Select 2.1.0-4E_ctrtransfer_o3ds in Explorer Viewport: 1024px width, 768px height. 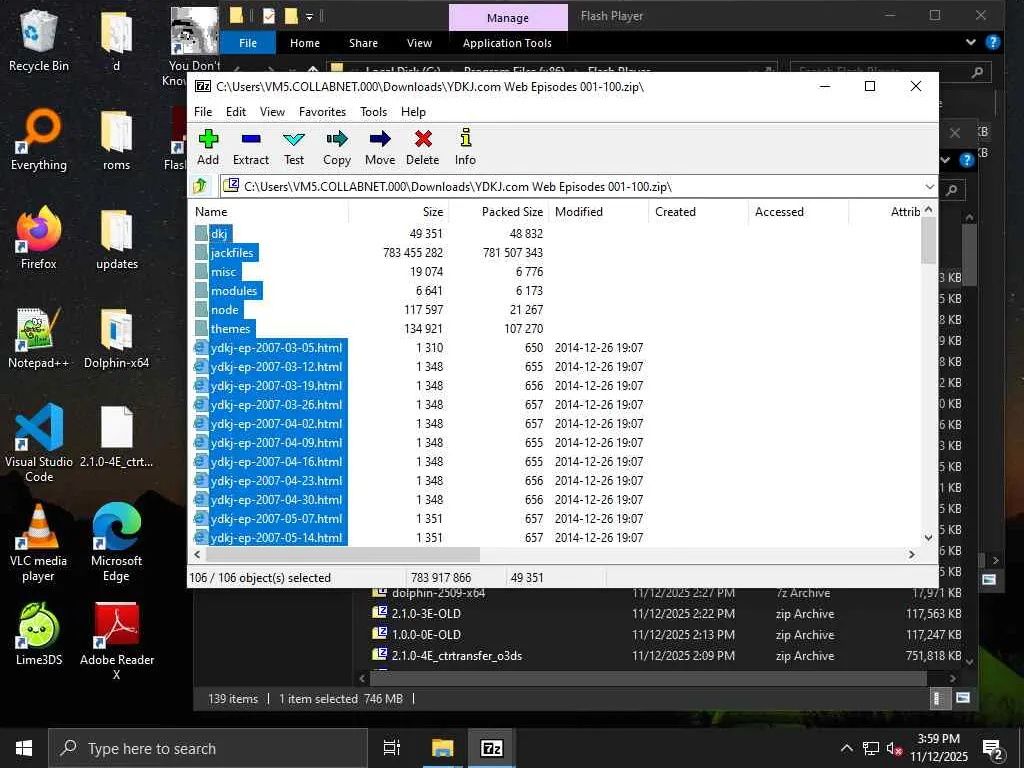point(456,656)
